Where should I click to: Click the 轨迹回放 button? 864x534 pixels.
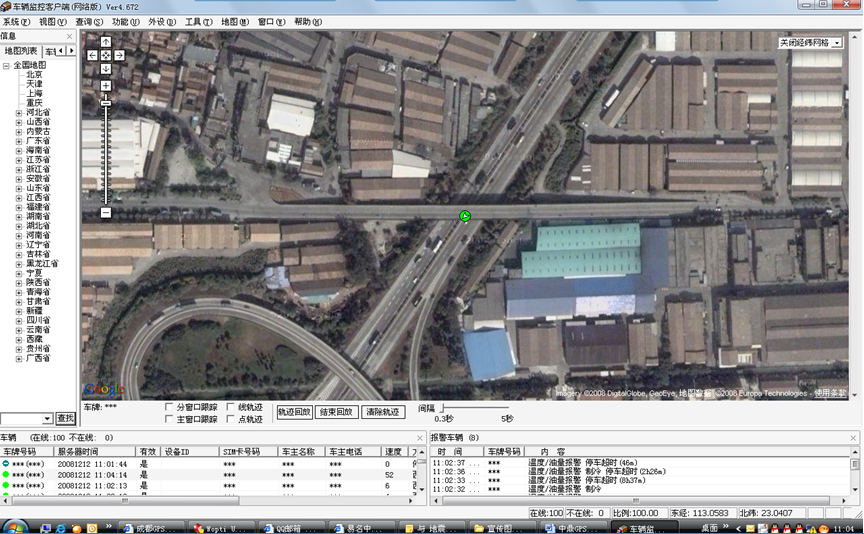pos(293,412)
